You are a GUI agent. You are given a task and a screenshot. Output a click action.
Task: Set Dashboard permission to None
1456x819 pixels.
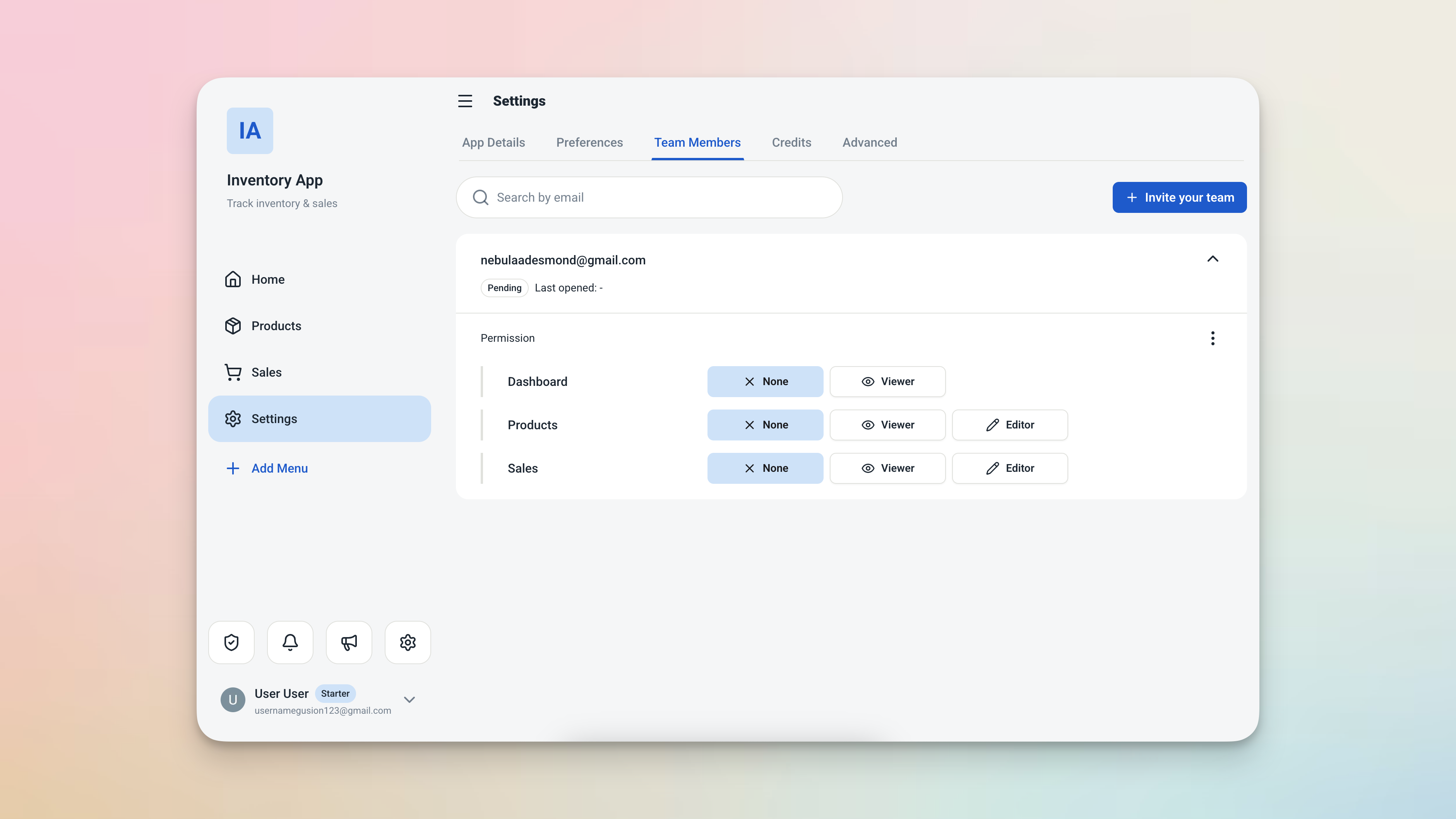coord(765,382)
